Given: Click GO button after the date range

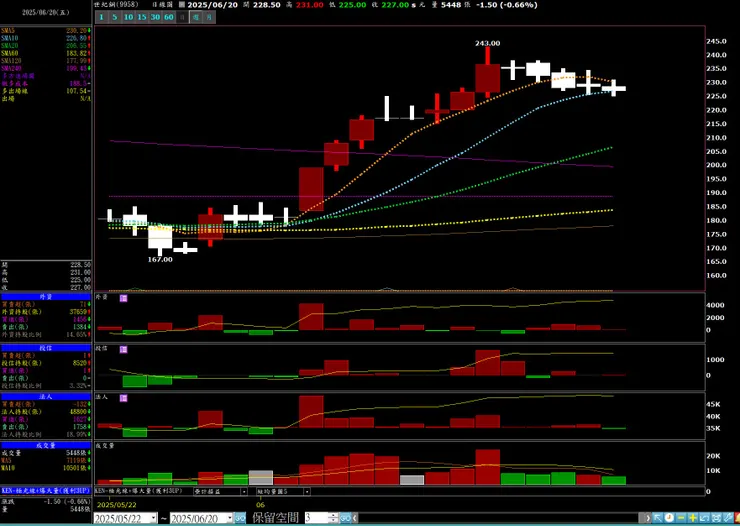Looking at the screenshot, I should tap(240, 518).
